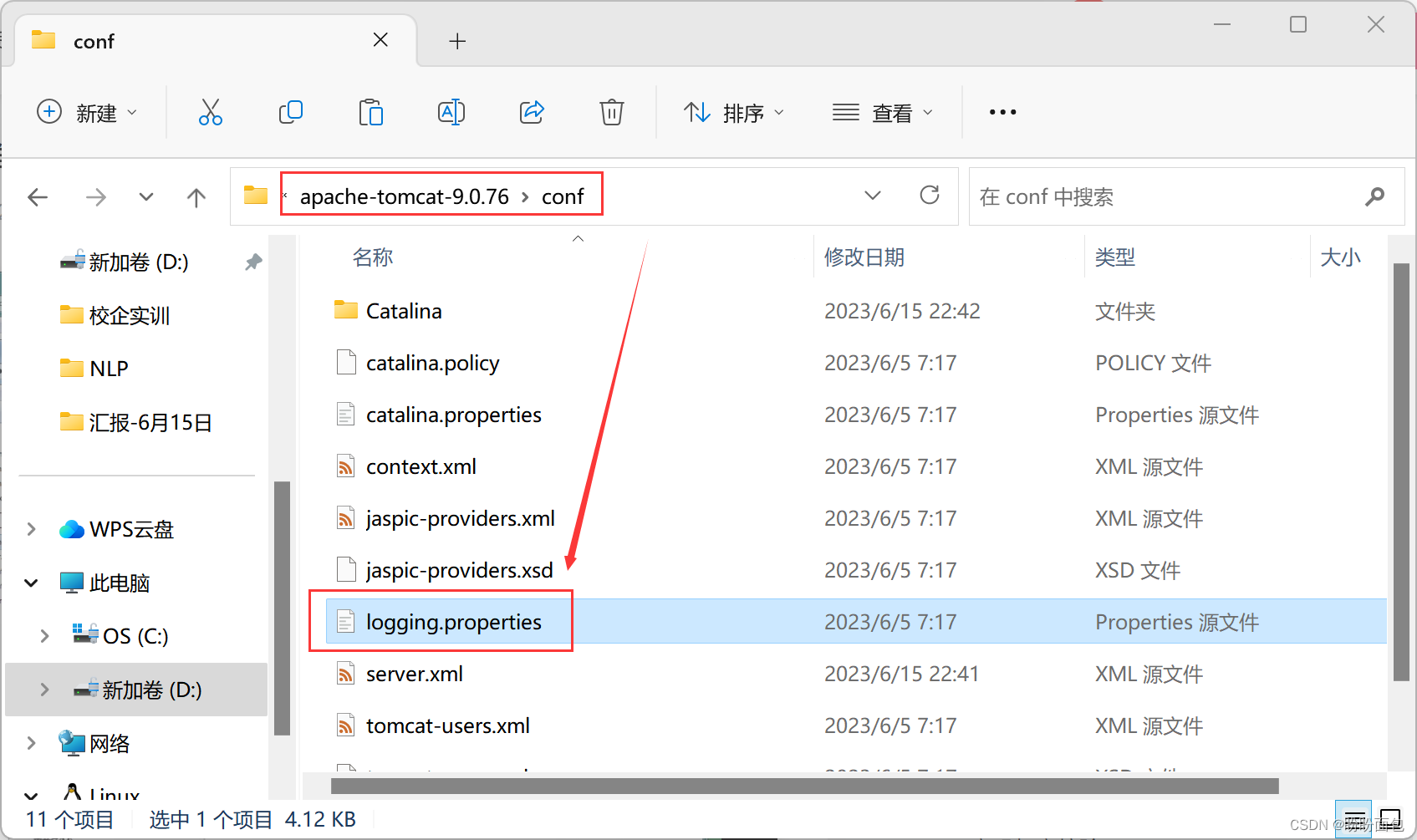The width and height of the screenshot is (1417, 840).
Task: Click the navigation pane scrollbar
Action: click(282, 608)
